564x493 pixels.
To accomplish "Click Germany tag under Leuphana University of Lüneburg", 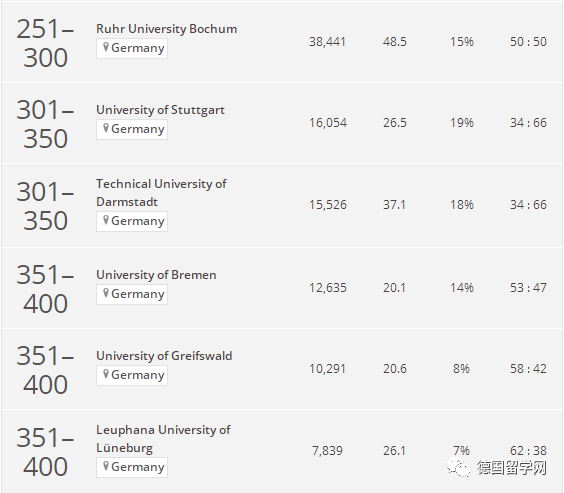I will [x=132, y=467].
